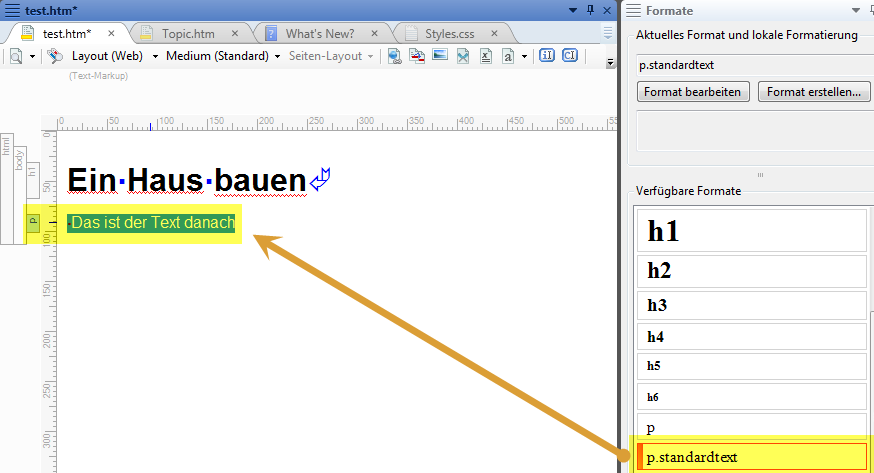Select the p structure bar block
The height and width of the screenshot is (473, 874).
(x=32, y=221)
